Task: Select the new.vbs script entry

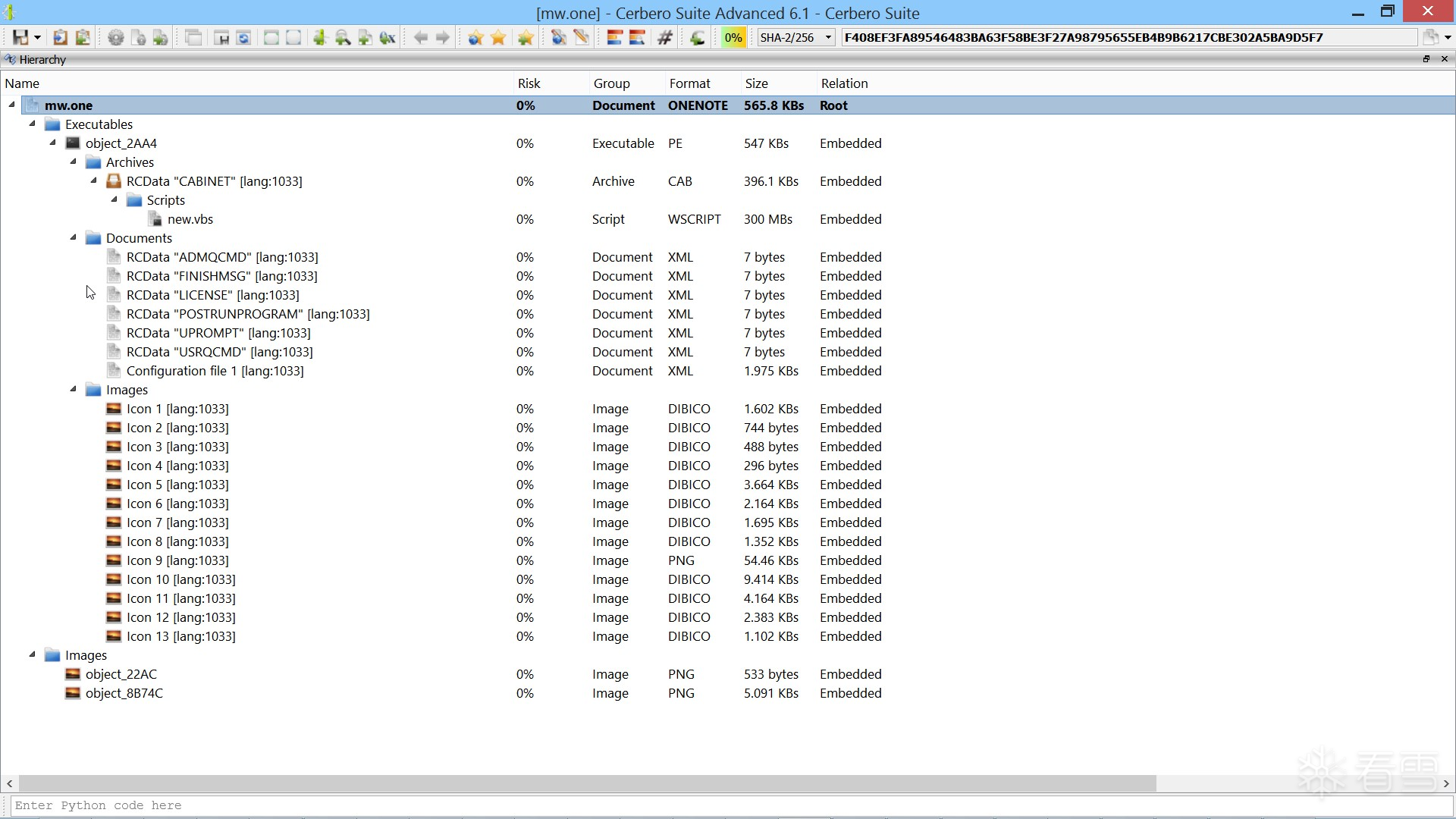Action: tap(190, 219)
